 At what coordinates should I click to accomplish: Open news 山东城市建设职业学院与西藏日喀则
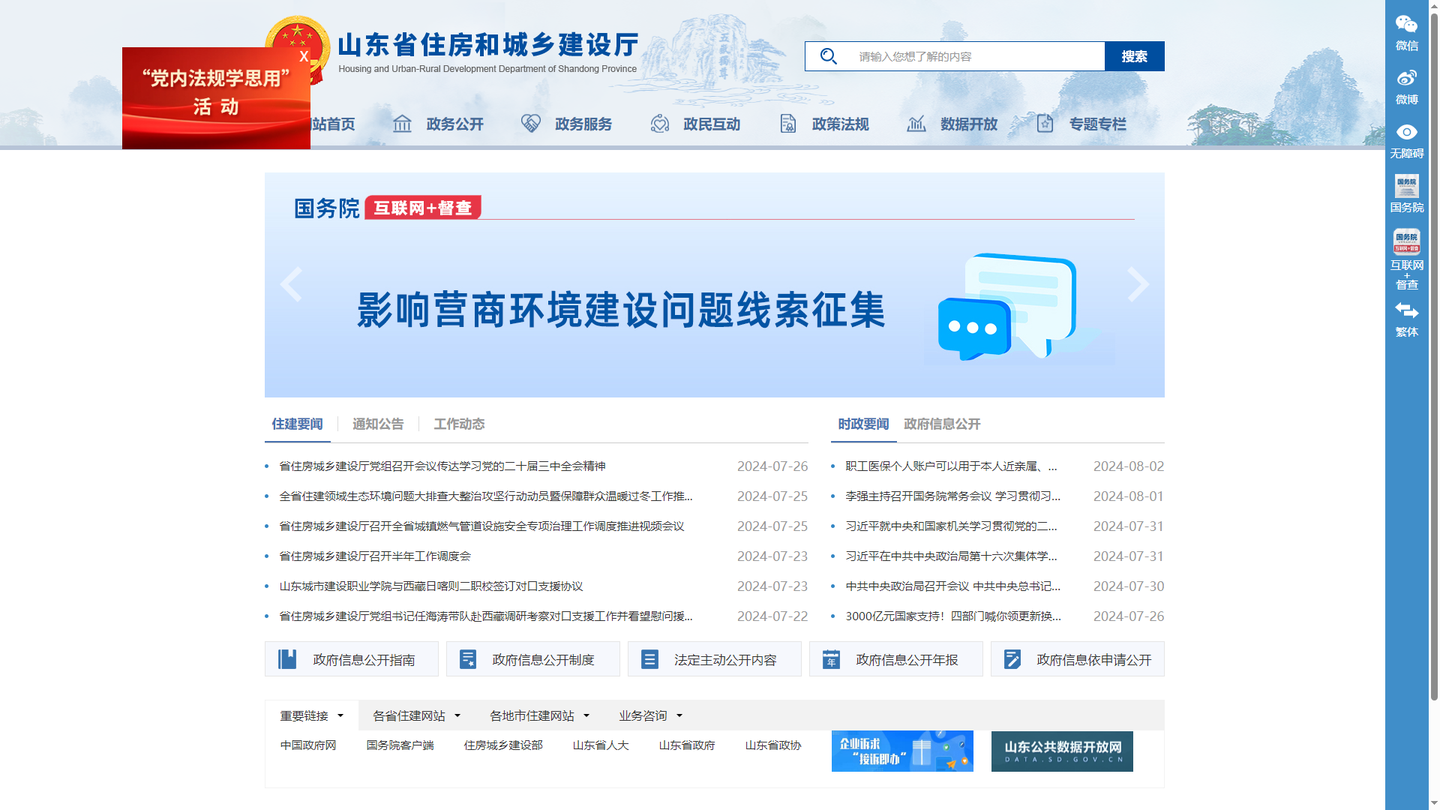coord(431,586)
